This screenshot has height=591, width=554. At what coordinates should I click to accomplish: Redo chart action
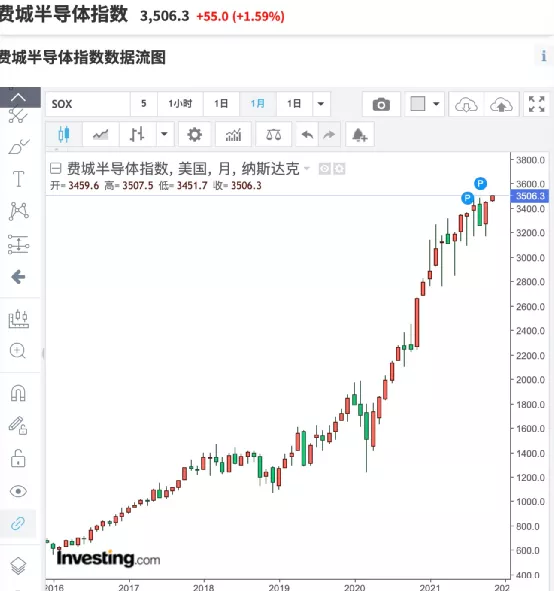pos(329,134)
